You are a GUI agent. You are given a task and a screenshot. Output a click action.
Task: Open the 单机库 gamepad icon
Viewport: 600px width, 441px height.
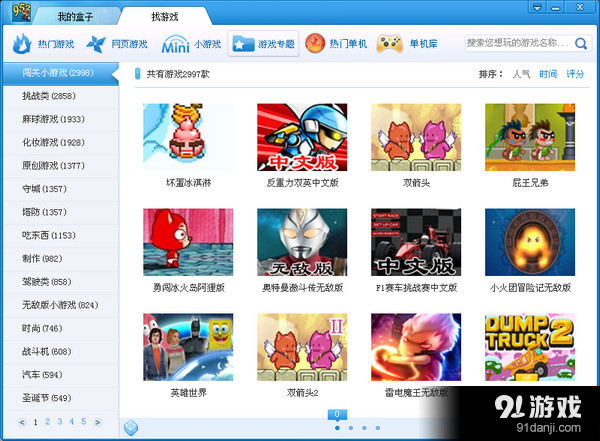point(389,44)
